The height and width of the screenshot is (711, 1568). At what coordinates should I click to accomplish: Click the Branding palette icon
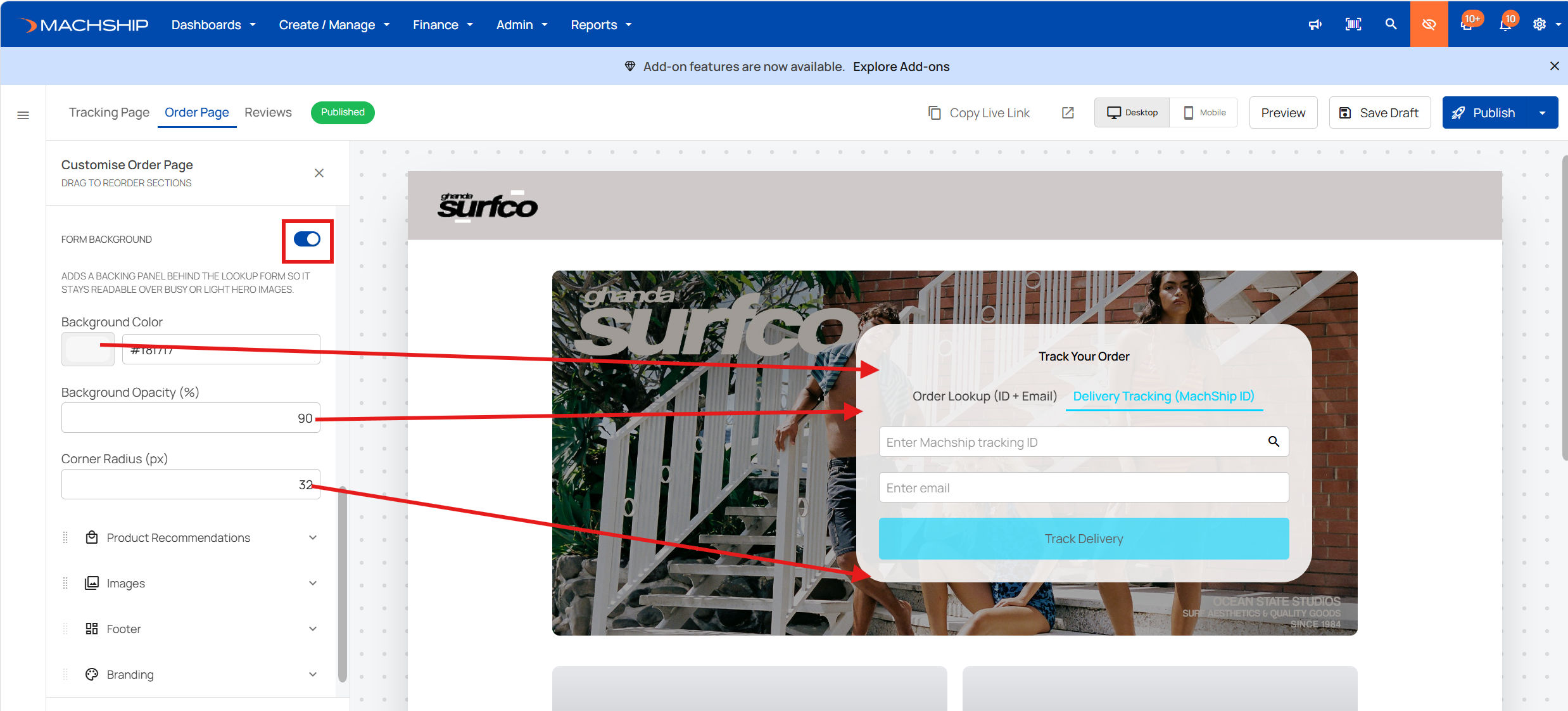[92, 674]
